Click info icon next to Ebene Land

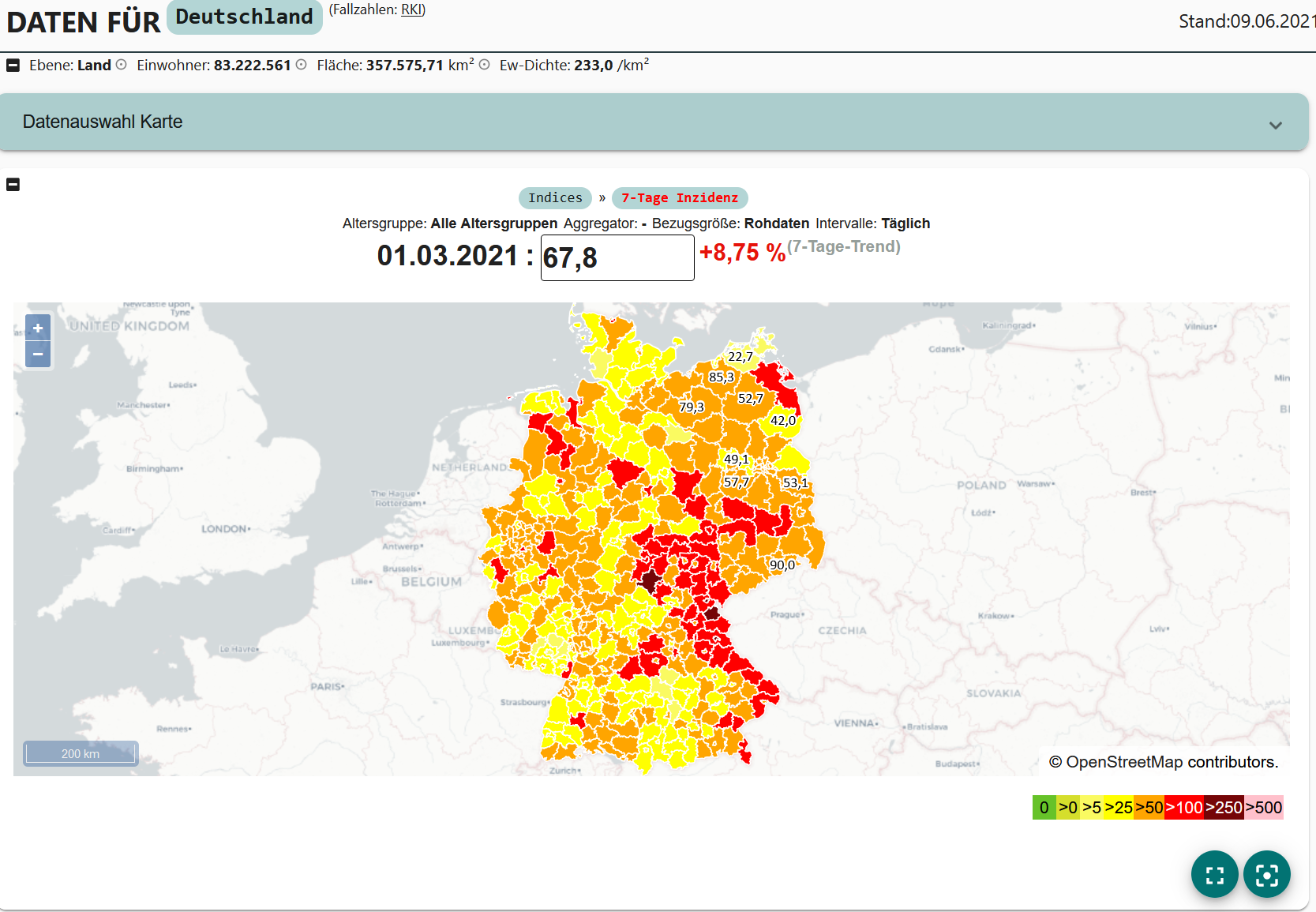(121, 65)
